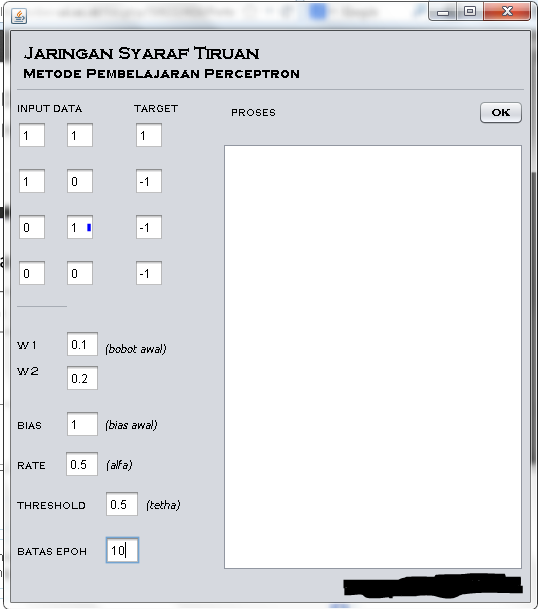Click the BIAS label
This screenshot has height=609, width=538.
click(30, 426)
